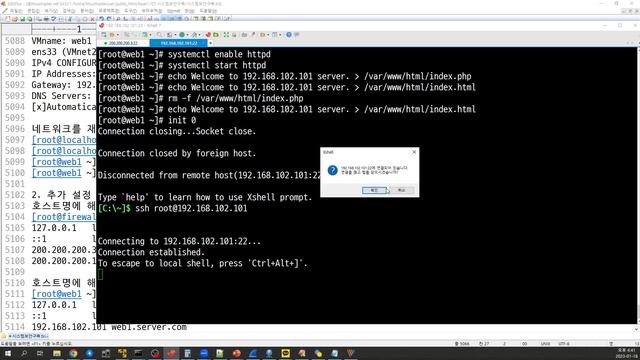Click terminal line 'systemctl enable httpd'
Viewport: 640px width, 360px height.
pyautogui.click(x=219, y=54)
